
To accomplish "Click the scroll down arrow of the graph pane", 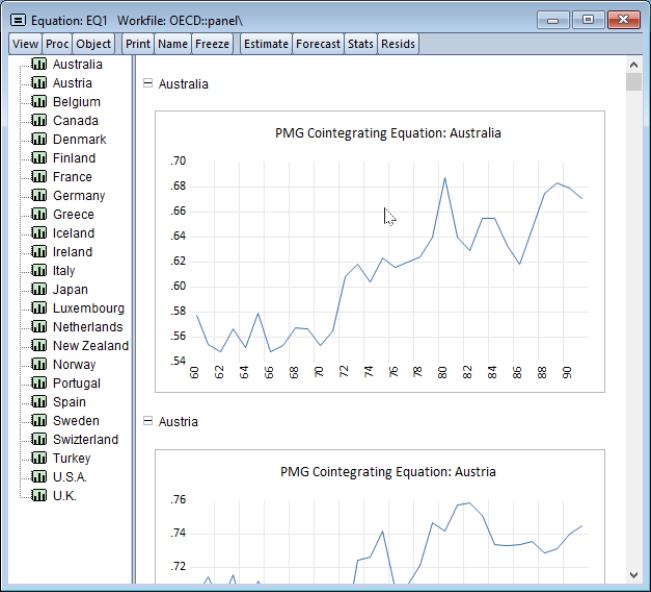I will click(x=633, y=575).
